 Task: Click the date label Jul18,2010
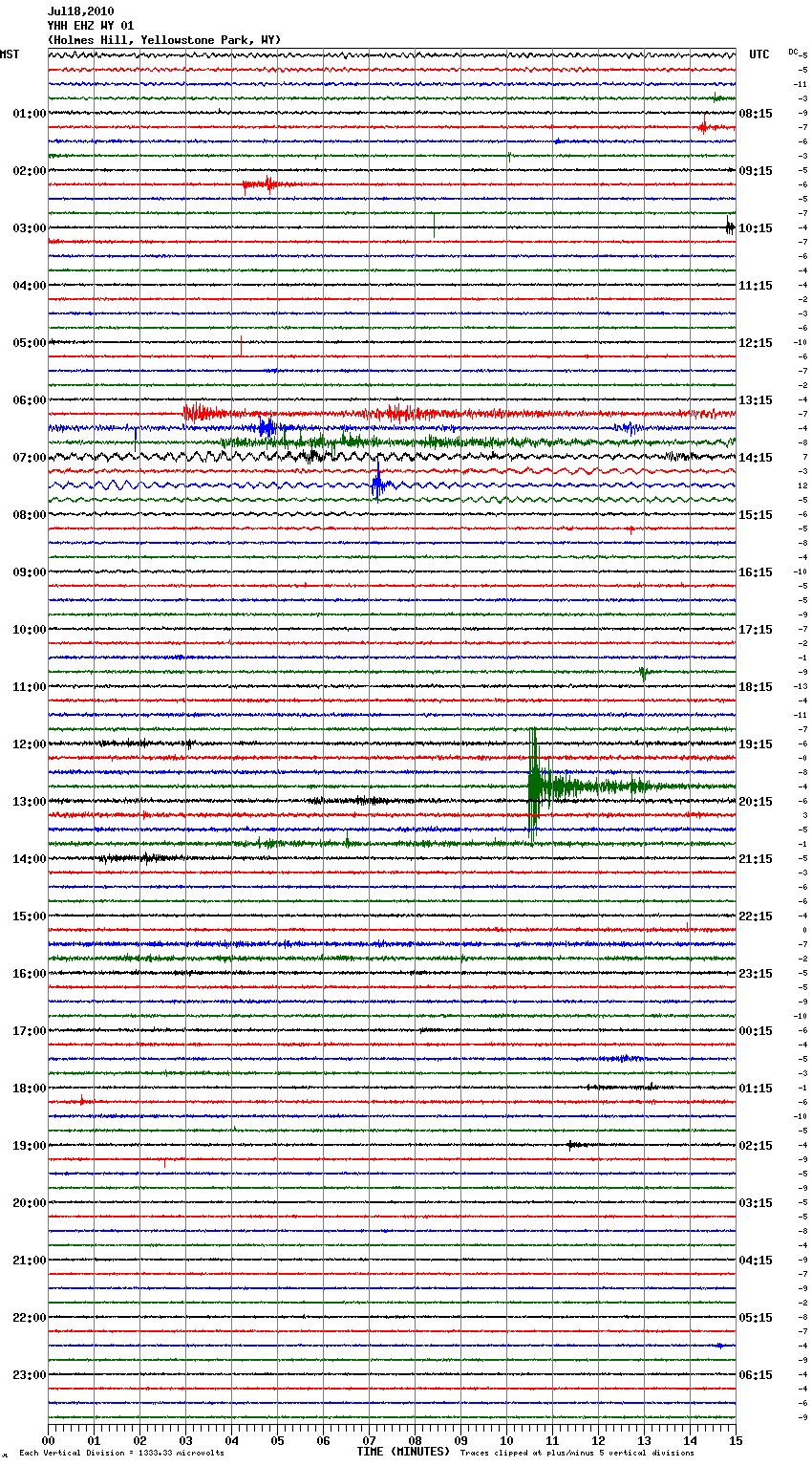[80, 11]
